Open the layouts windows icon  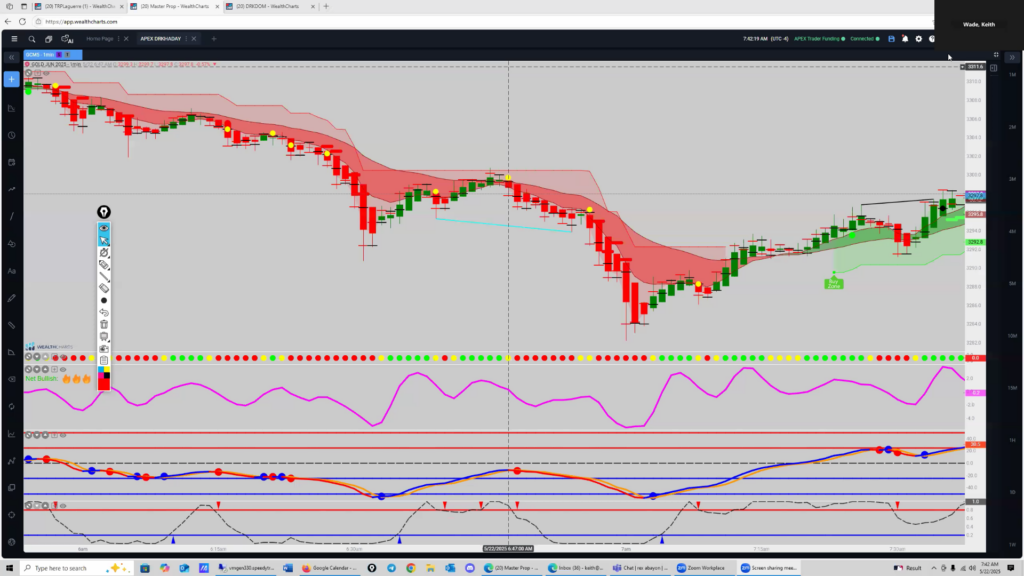point(48,39)
